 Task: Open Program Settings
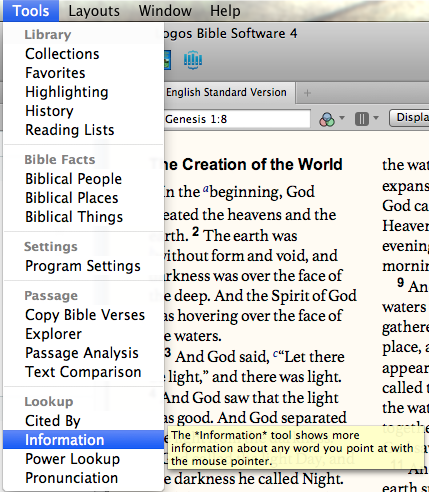(83, 266)
